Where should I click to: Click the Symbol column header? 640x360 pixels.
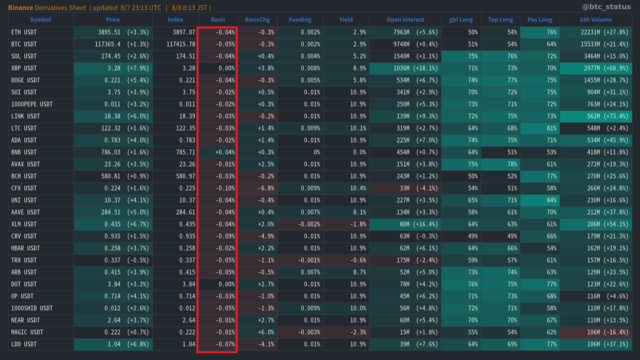pos(40,20)
